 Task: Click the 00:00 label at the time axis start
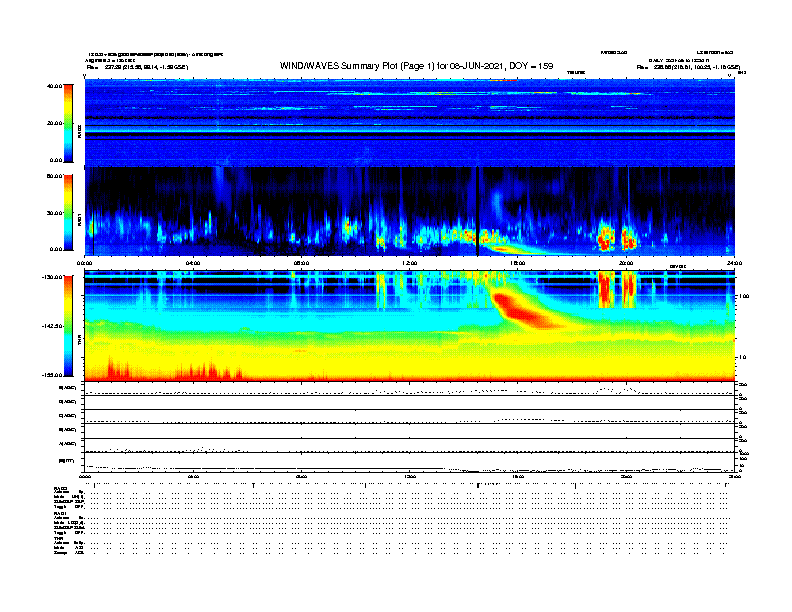point(86,263)
